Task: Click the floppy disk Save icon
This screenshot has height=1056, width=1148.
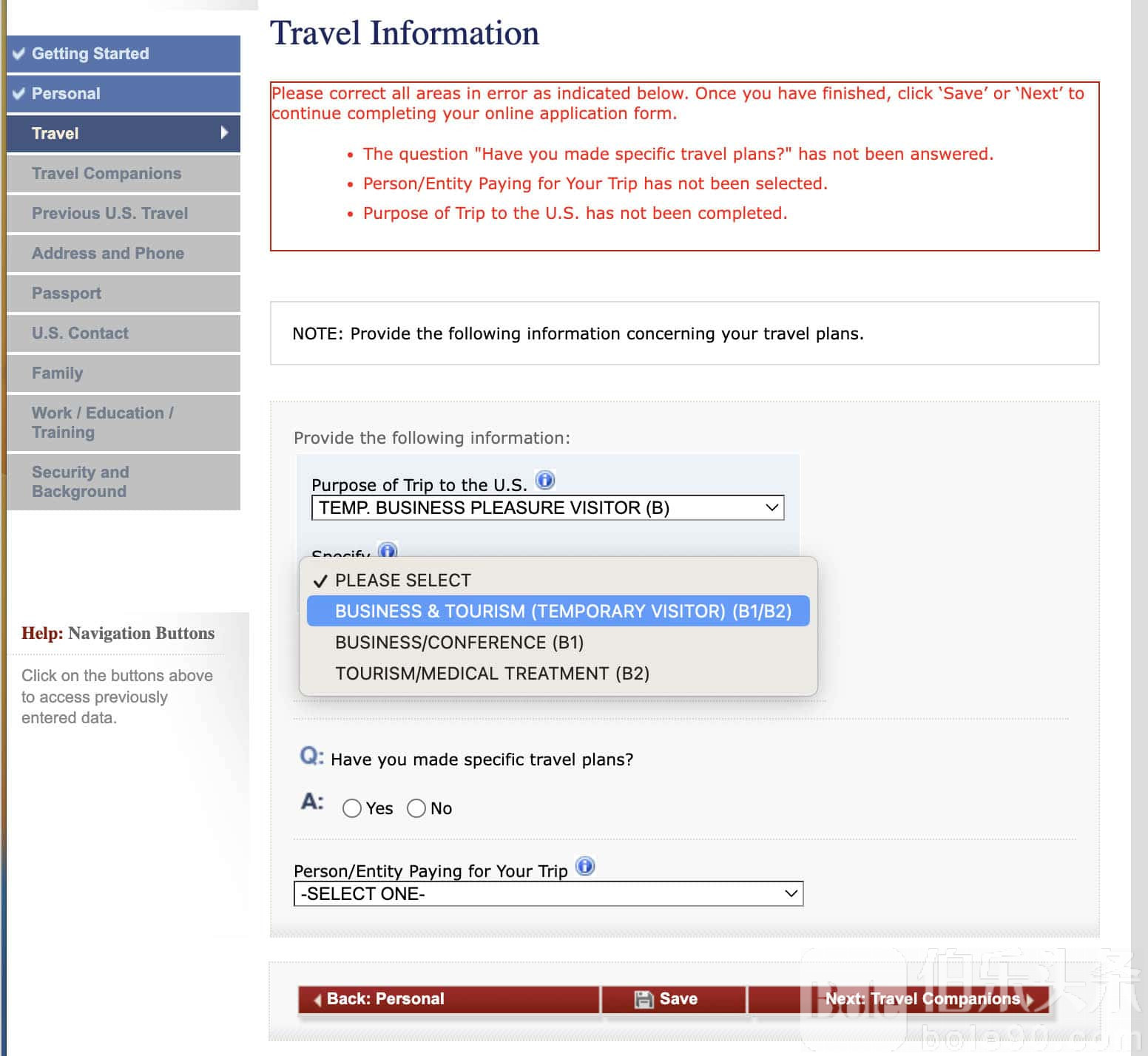Action: (x=644, y=999)
